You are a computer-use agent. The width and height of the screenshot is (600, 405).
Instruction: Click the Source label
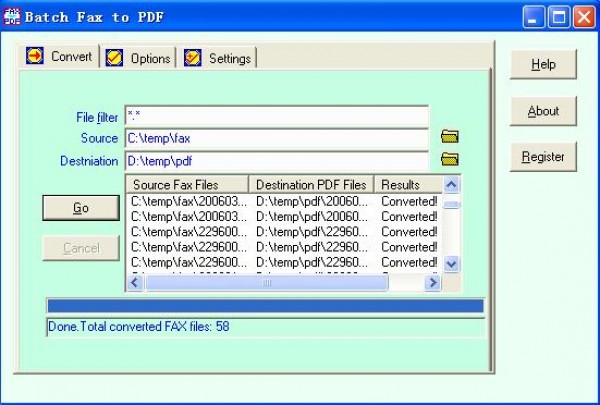(99, 138)
